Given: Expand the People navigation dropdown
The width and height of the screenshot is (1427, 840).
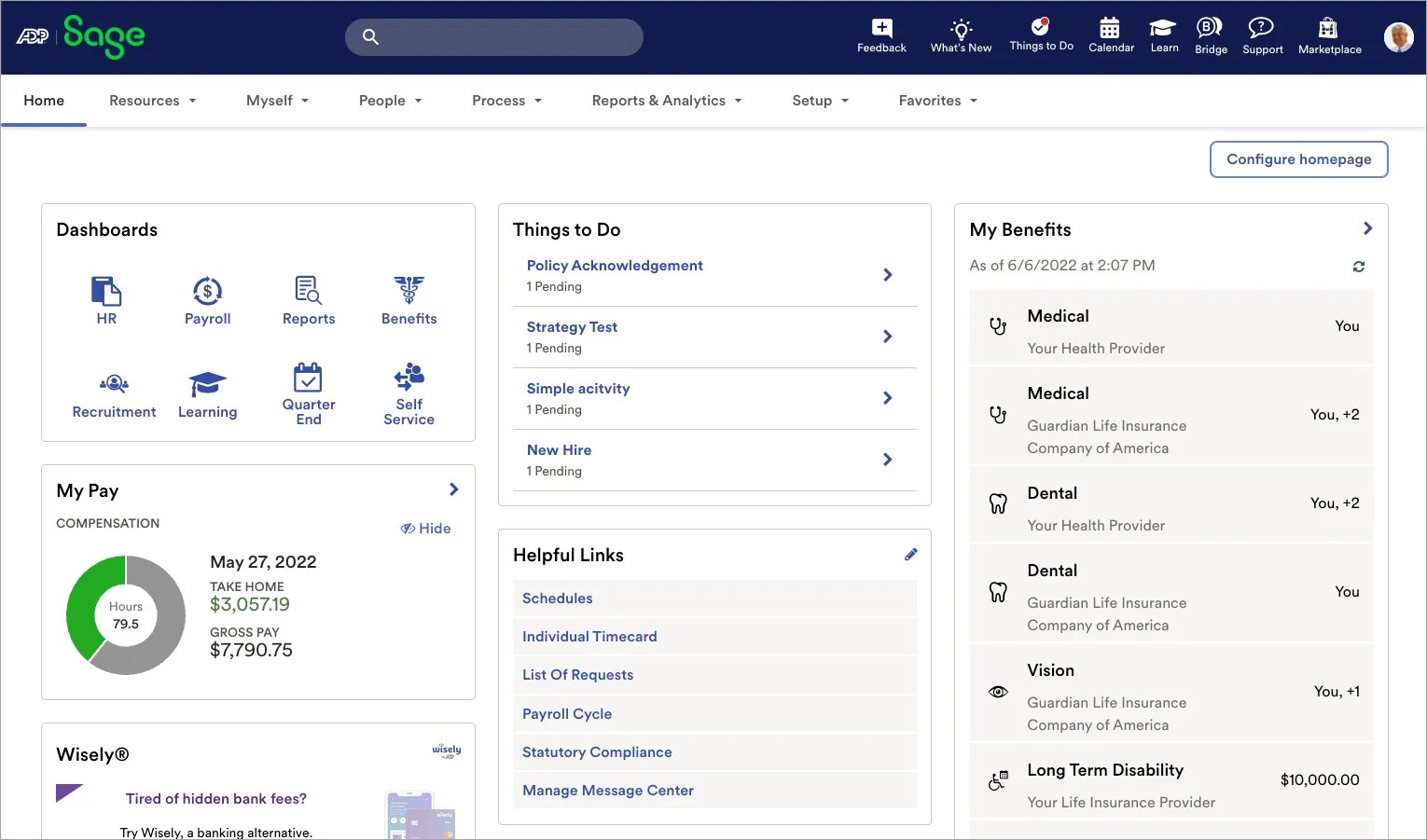Looking at the screenshot, I should [x=390, y=100].
